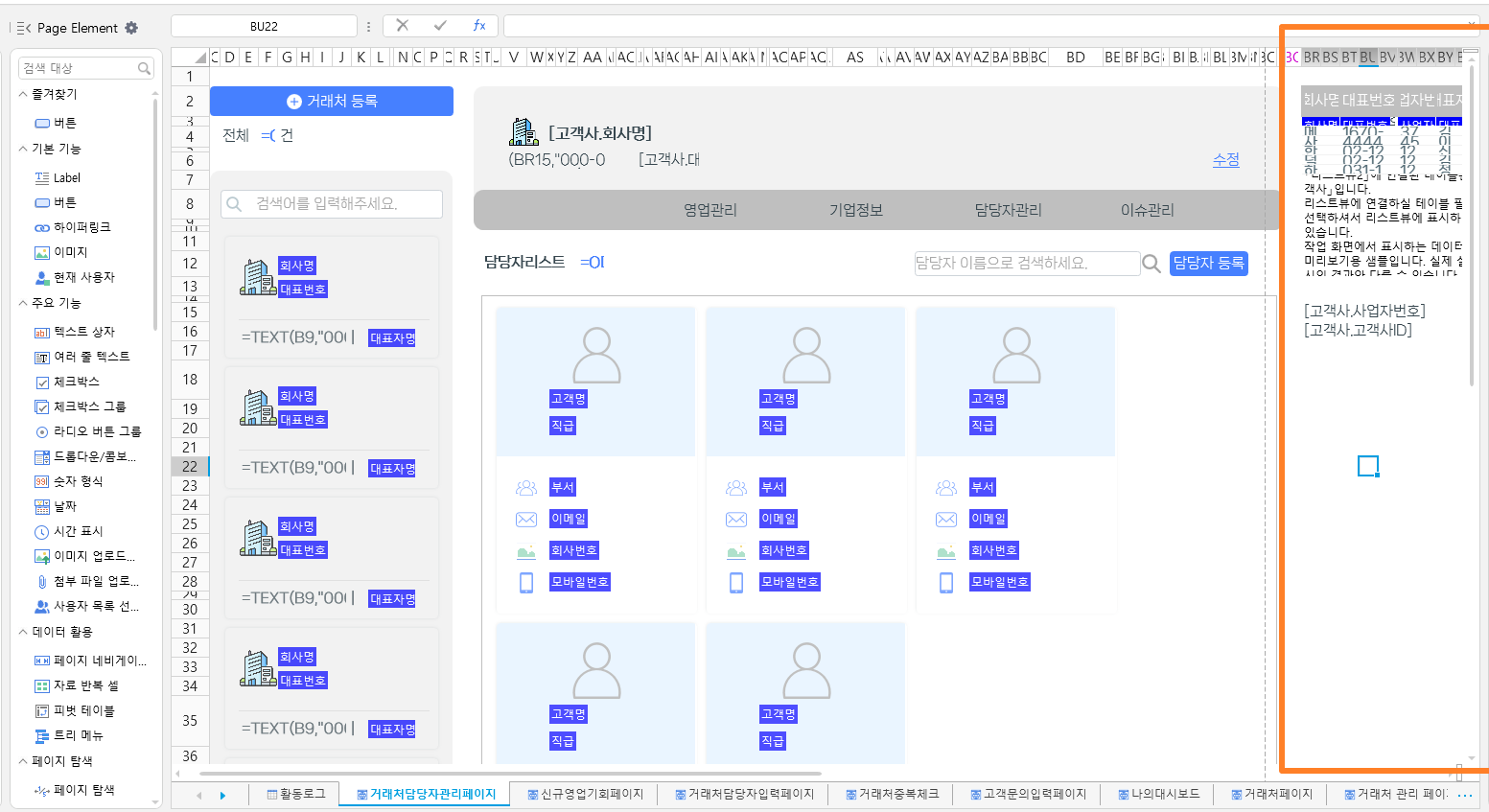1489x812 pixels.
Task: Collapse the 즐겨찾기 section
Action: (23, 94)
